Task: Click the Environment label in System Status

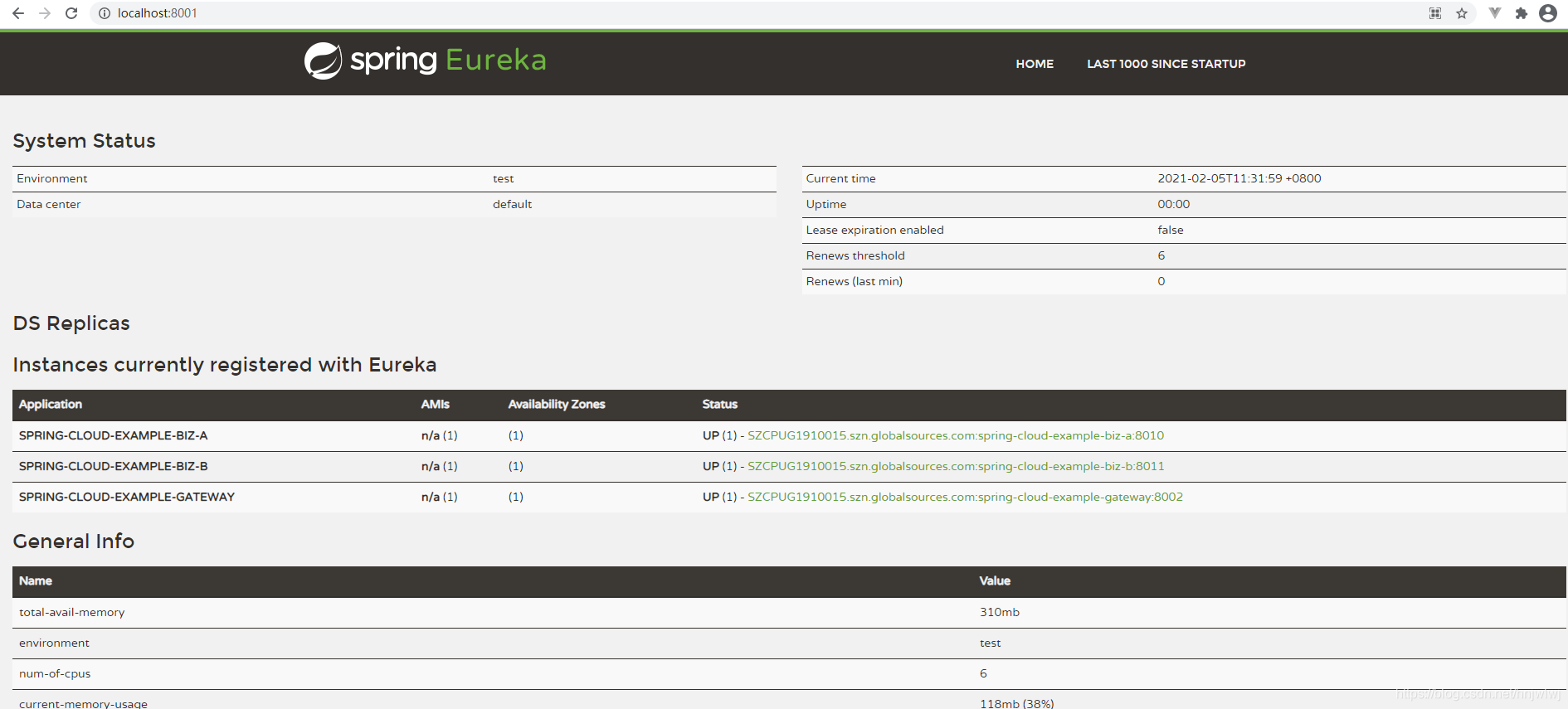Action: (x=51, y=178)
